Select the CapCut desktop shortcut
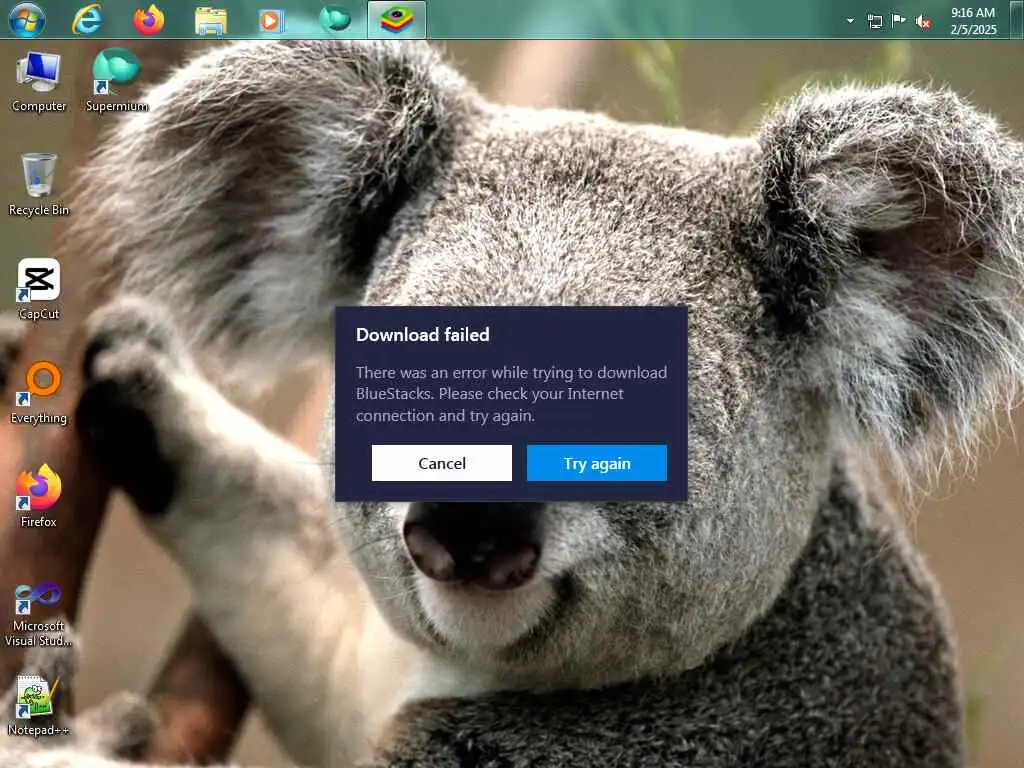Screen dimensions: 1024x768 (x=39, y=289)
